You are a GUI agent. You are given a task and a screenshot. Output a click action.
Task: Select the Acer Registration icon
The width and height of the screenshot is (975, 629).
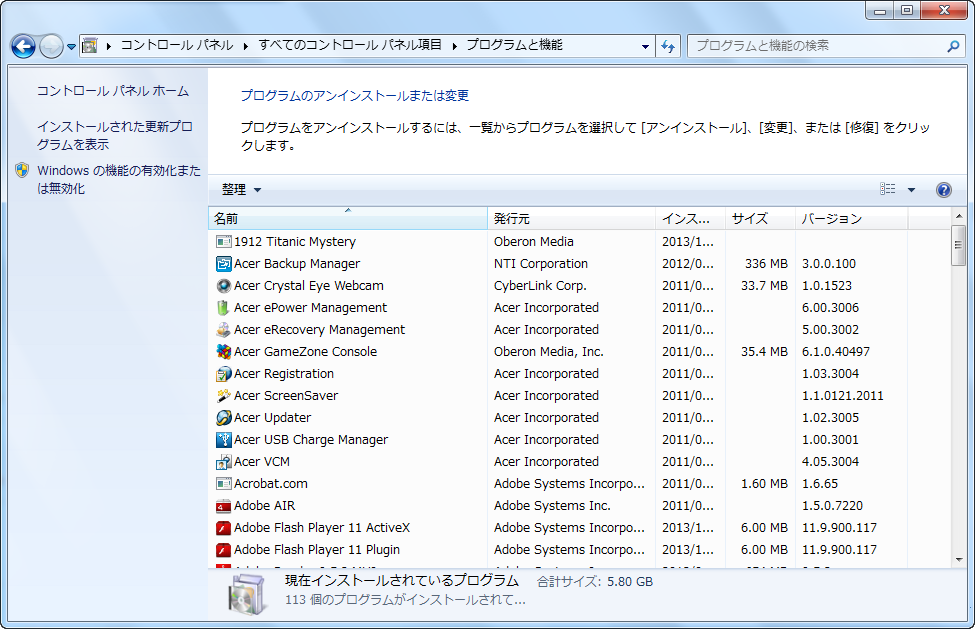point(223,374)
